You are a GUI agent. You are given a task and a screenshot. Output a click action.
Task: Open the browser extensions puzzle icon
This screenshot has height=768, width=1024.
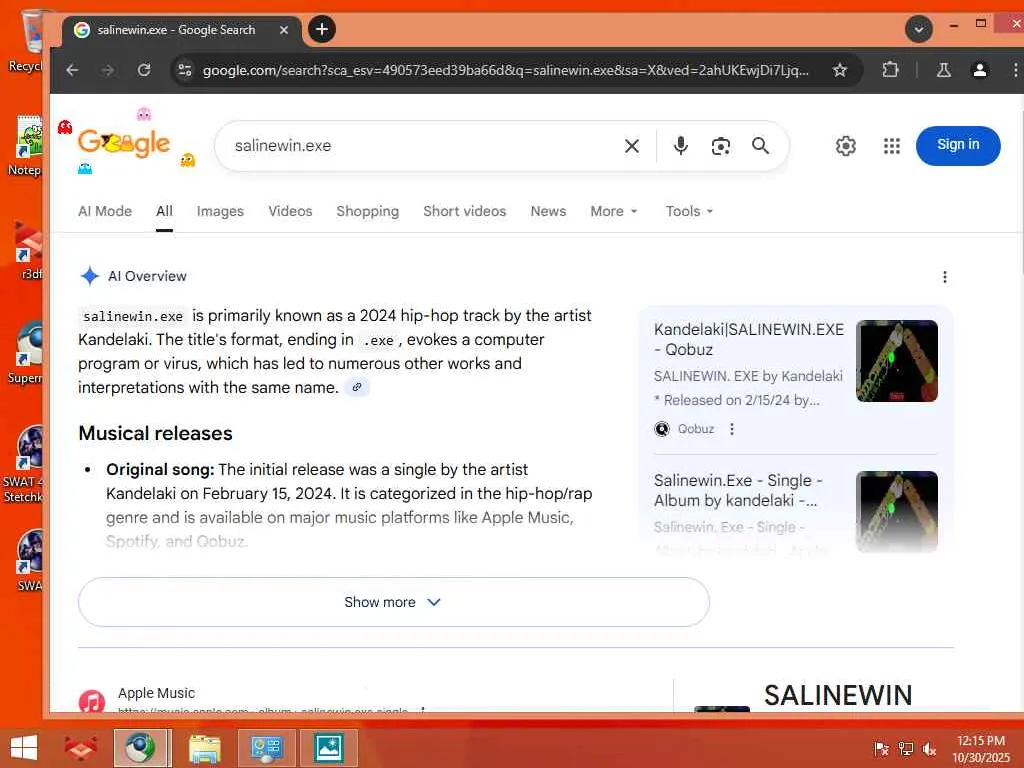coord(890,70)
